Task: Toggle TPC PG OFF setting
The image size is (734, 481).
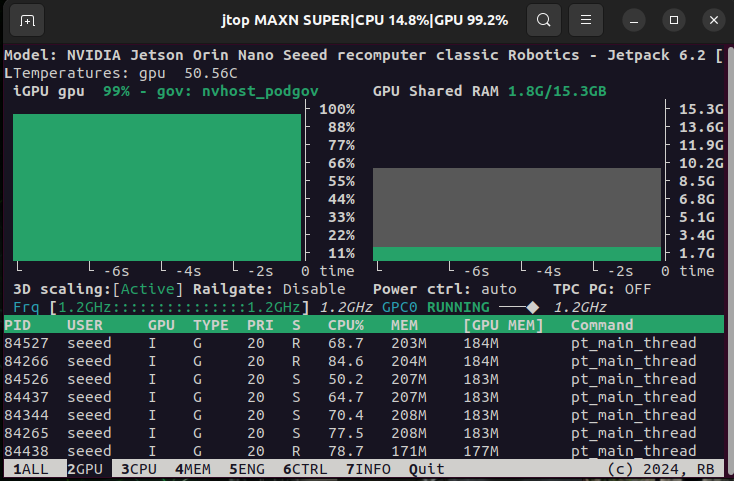Action: point(637,289)
